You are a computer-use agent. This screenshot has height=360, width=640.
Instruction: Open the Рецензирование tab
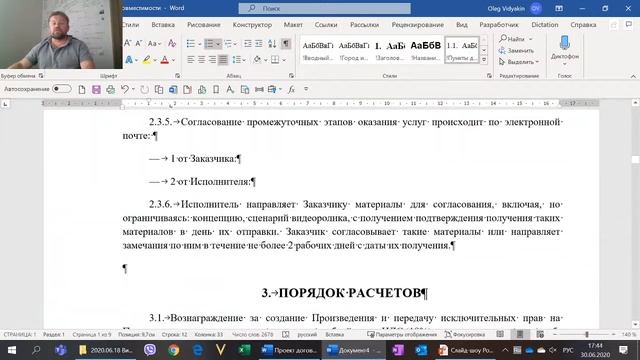pyautogui.click(x=418, y=25)
